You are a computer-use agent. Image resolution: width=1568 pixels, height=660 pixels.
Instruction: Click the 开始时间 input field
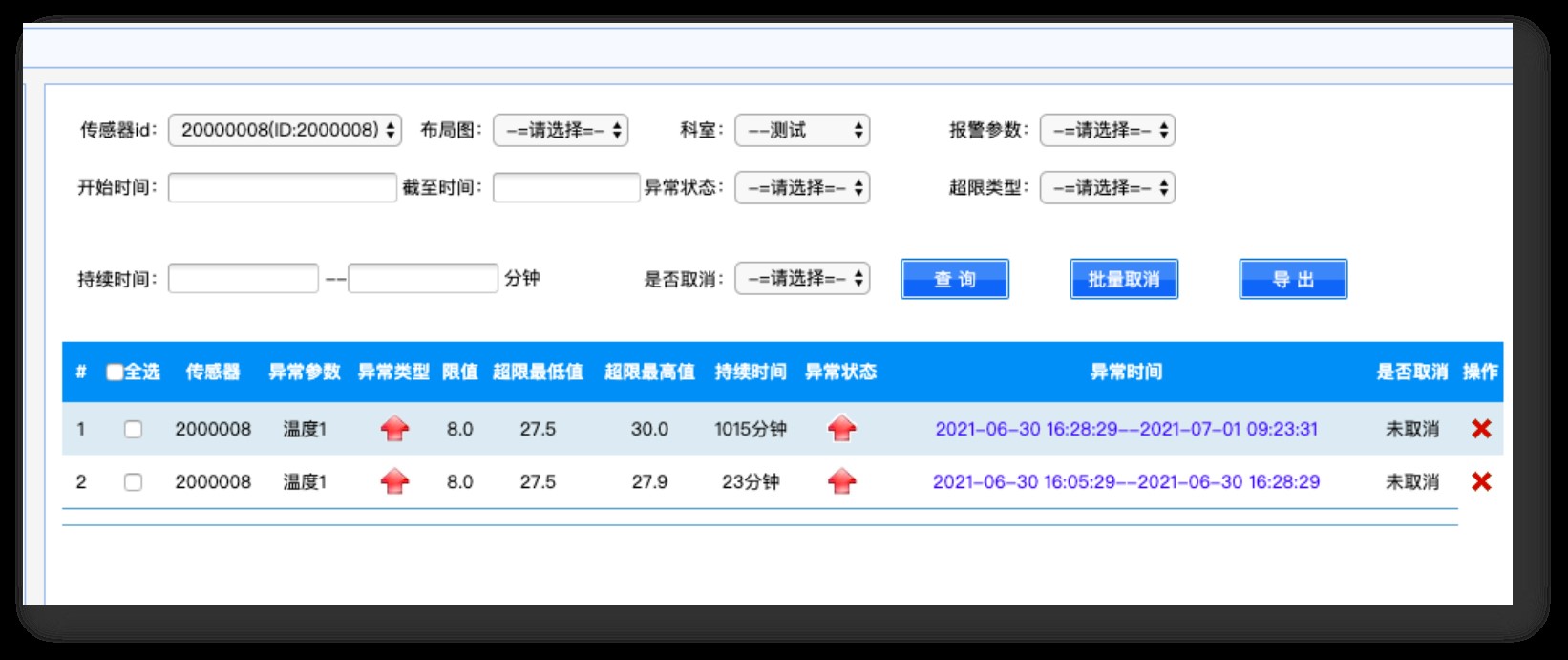[282, 187]
